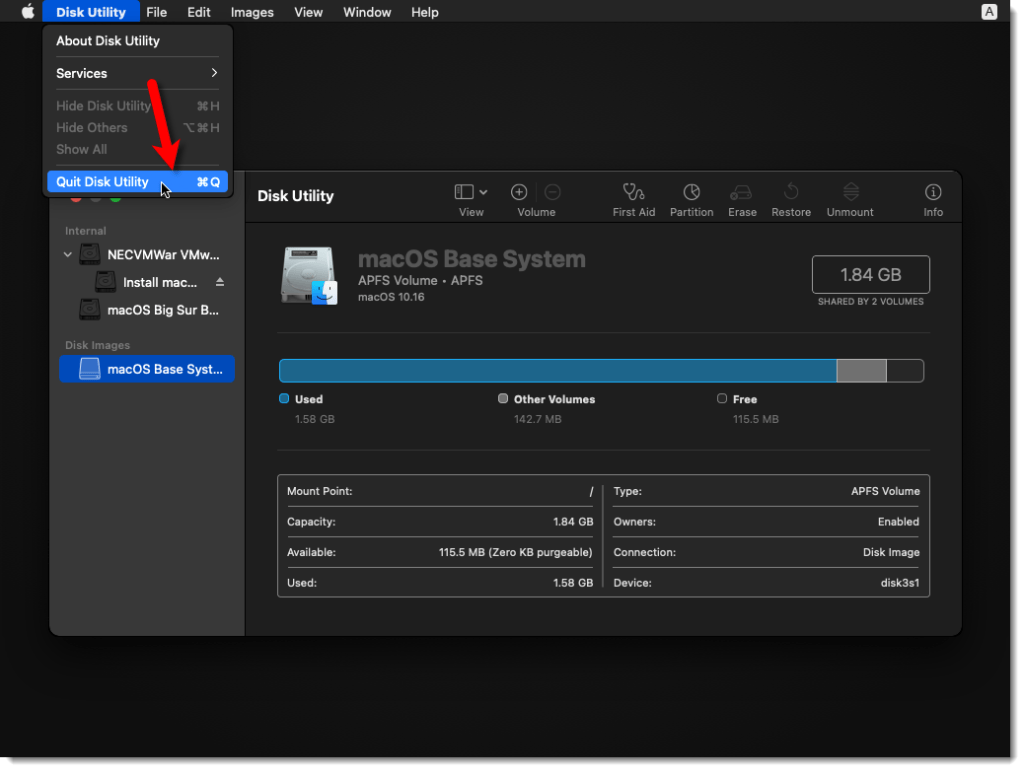Click the blue used segment of storage bar

(x=558, y=371)
